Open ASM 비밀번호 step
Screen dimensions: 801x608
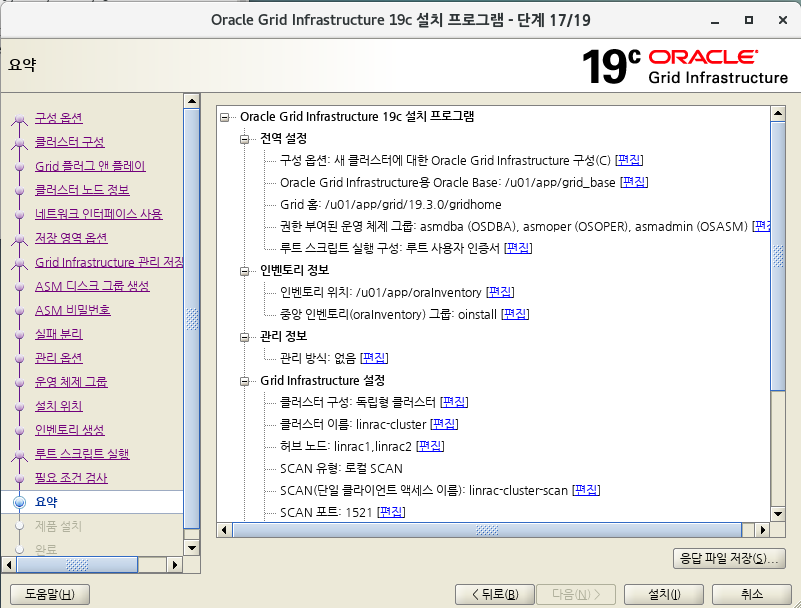pos(73,310)
